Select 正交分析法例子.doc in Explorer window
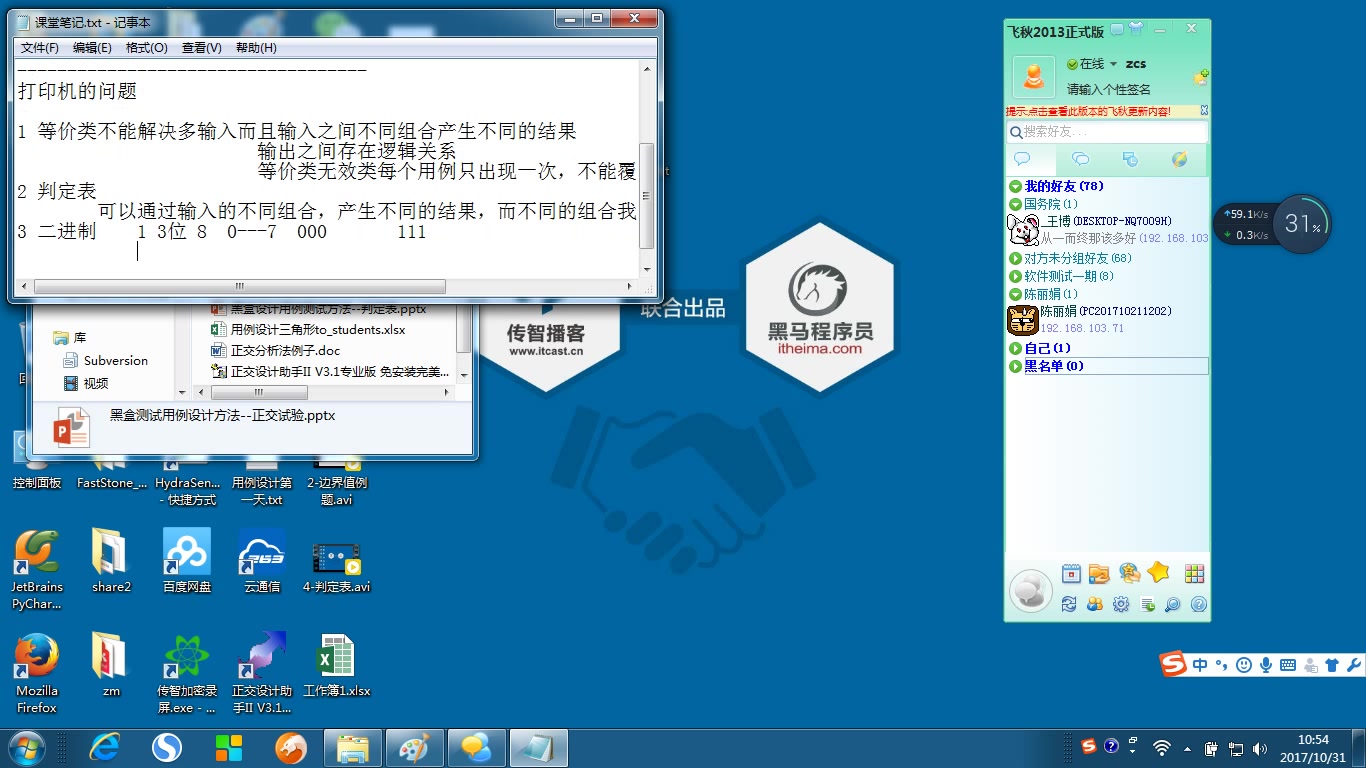This screenshot has height=768, width=1366. (277, 350)
